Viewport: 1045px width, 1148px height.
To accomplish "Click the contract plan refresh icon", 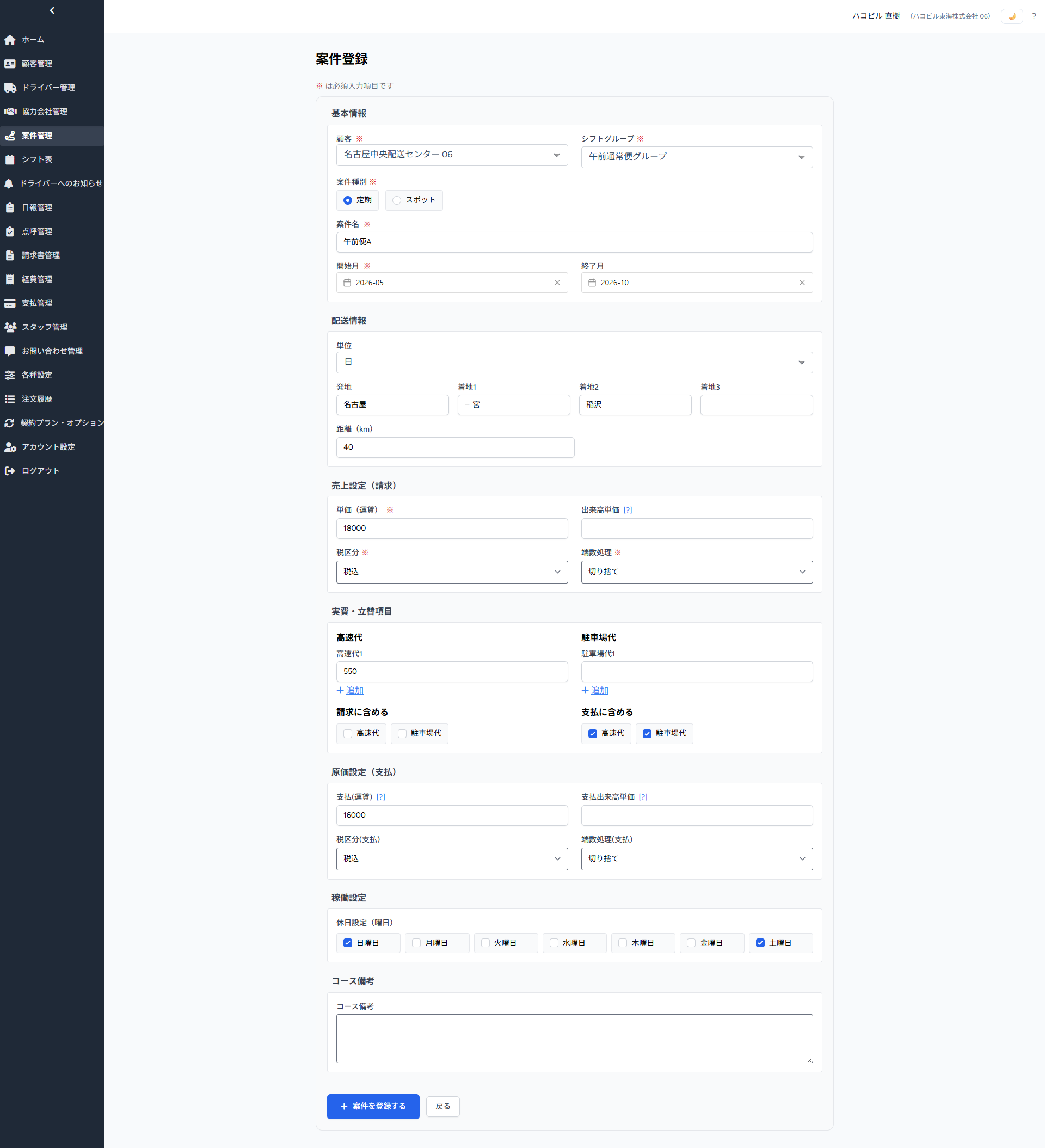I will point(9,422).
